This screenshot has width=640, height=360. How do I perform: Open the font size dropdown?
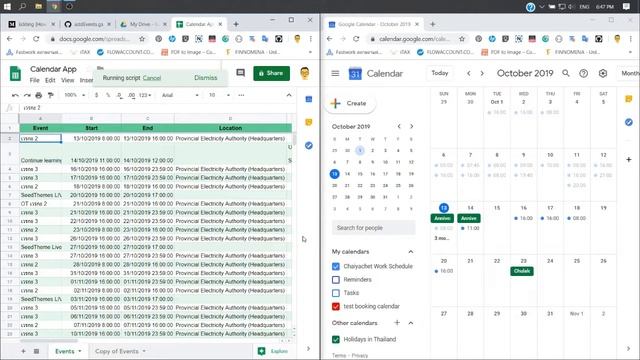coord(219,95)
